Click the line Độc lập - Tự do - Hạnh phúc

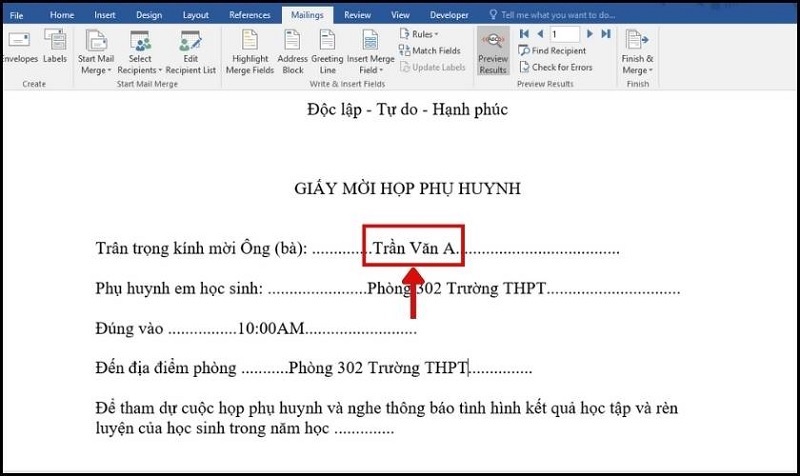[407, 109]
